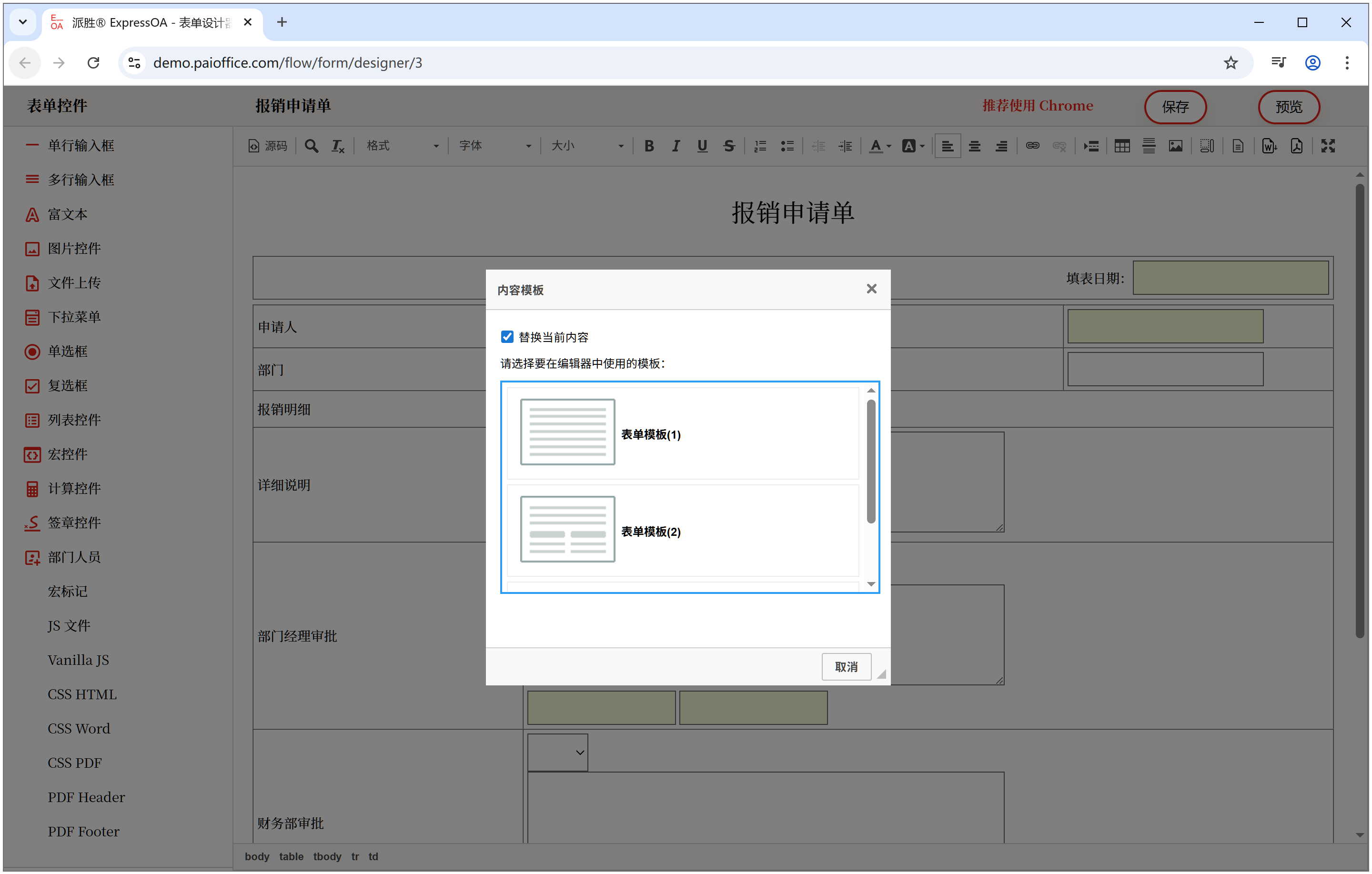Image resolution: width=1372 pixels, height=874 pixels.
Task: Click the Bold formatting icon
Action: pyautogui.click(x=648, y=146)
